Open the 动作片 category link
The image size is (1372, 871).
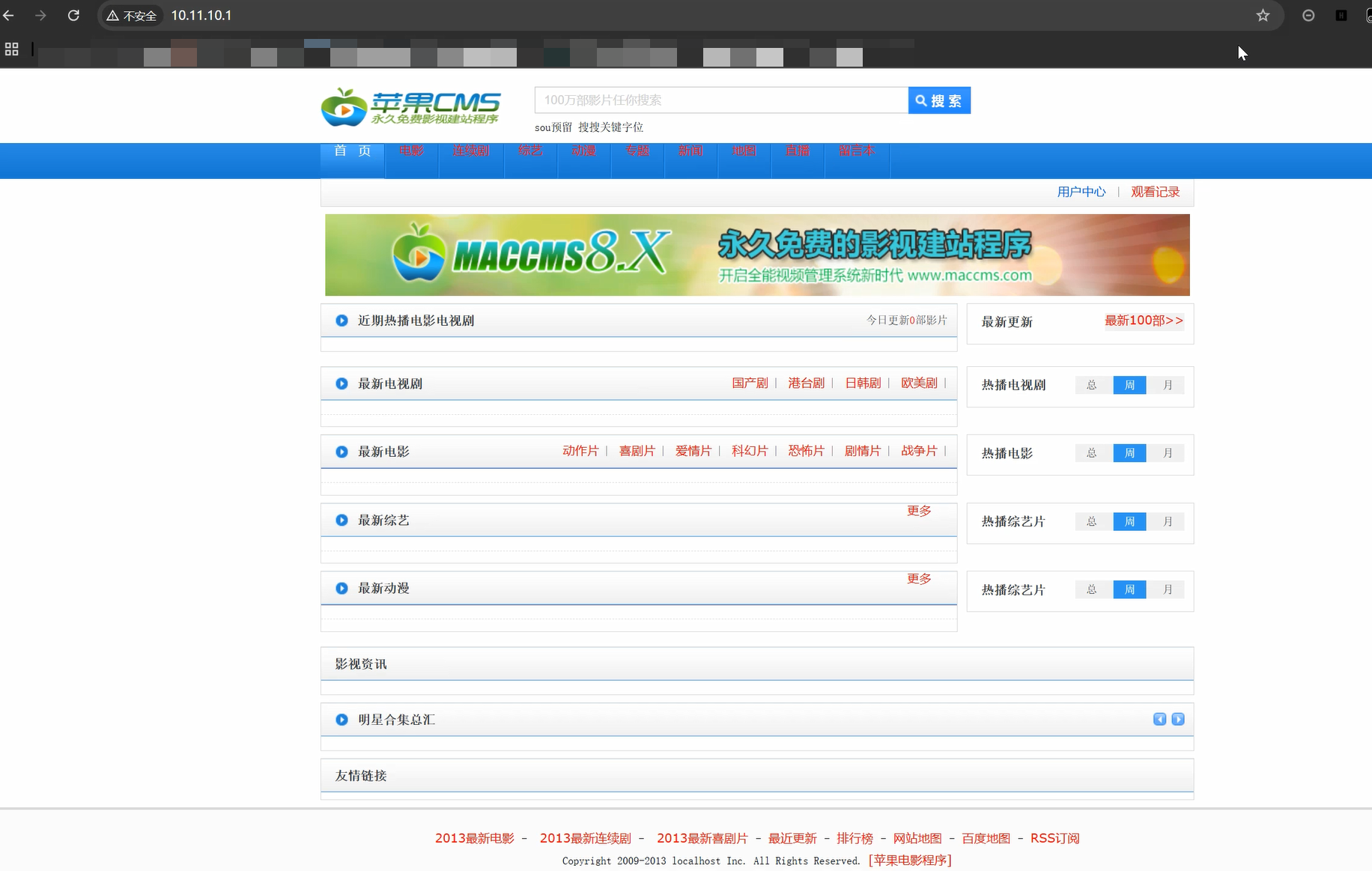tap(580, 451)
